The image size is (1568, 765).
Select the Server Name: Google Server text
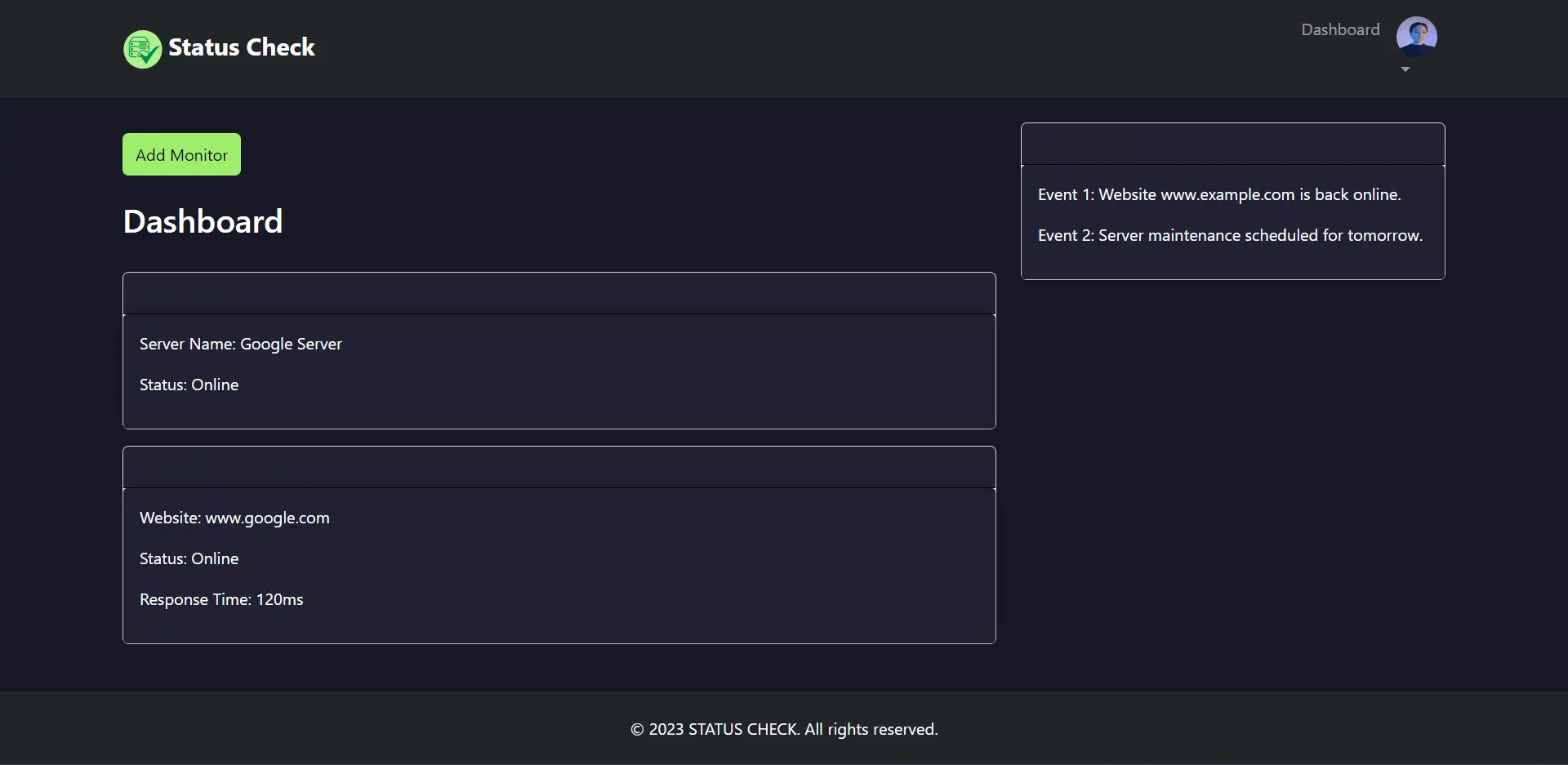(x=240, y=344)
